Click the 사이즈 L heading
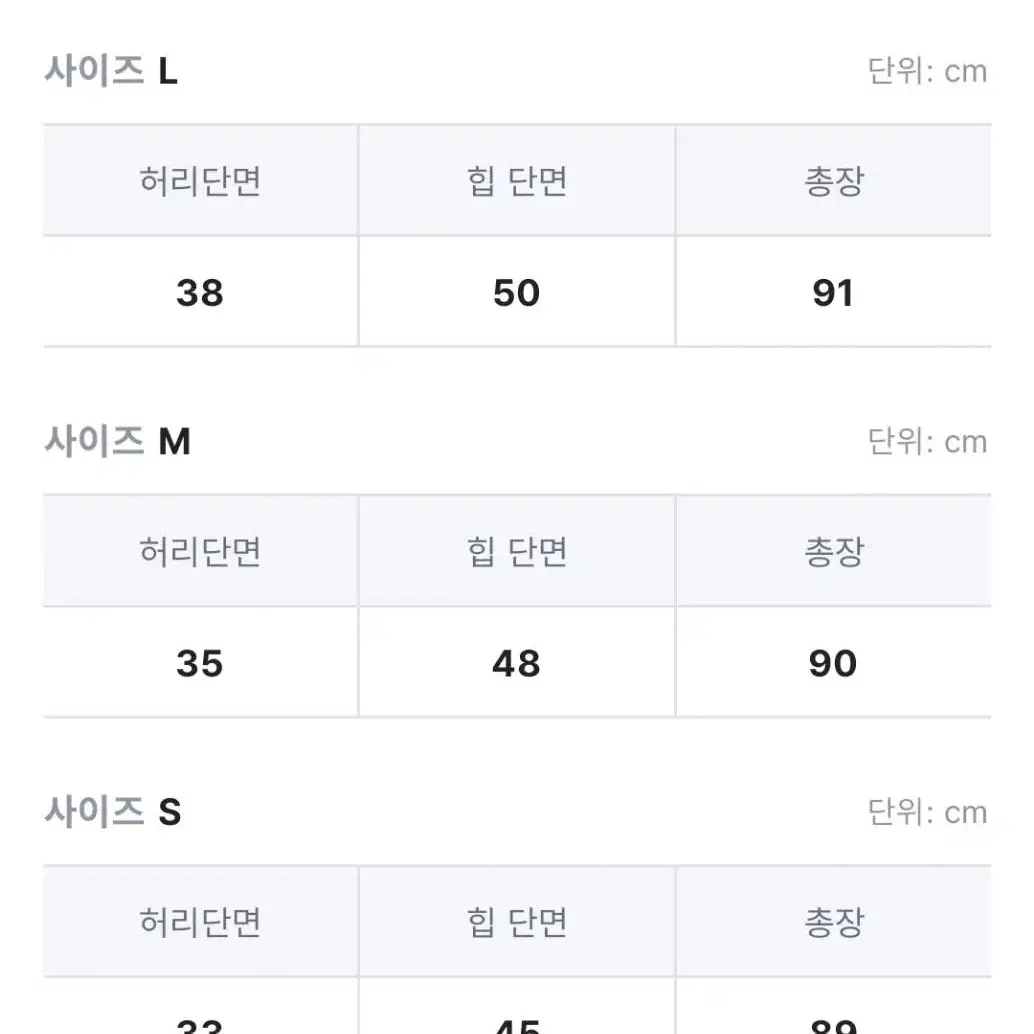The width and height of the screenshot is (1034, 1034). [x=111, y=71]
